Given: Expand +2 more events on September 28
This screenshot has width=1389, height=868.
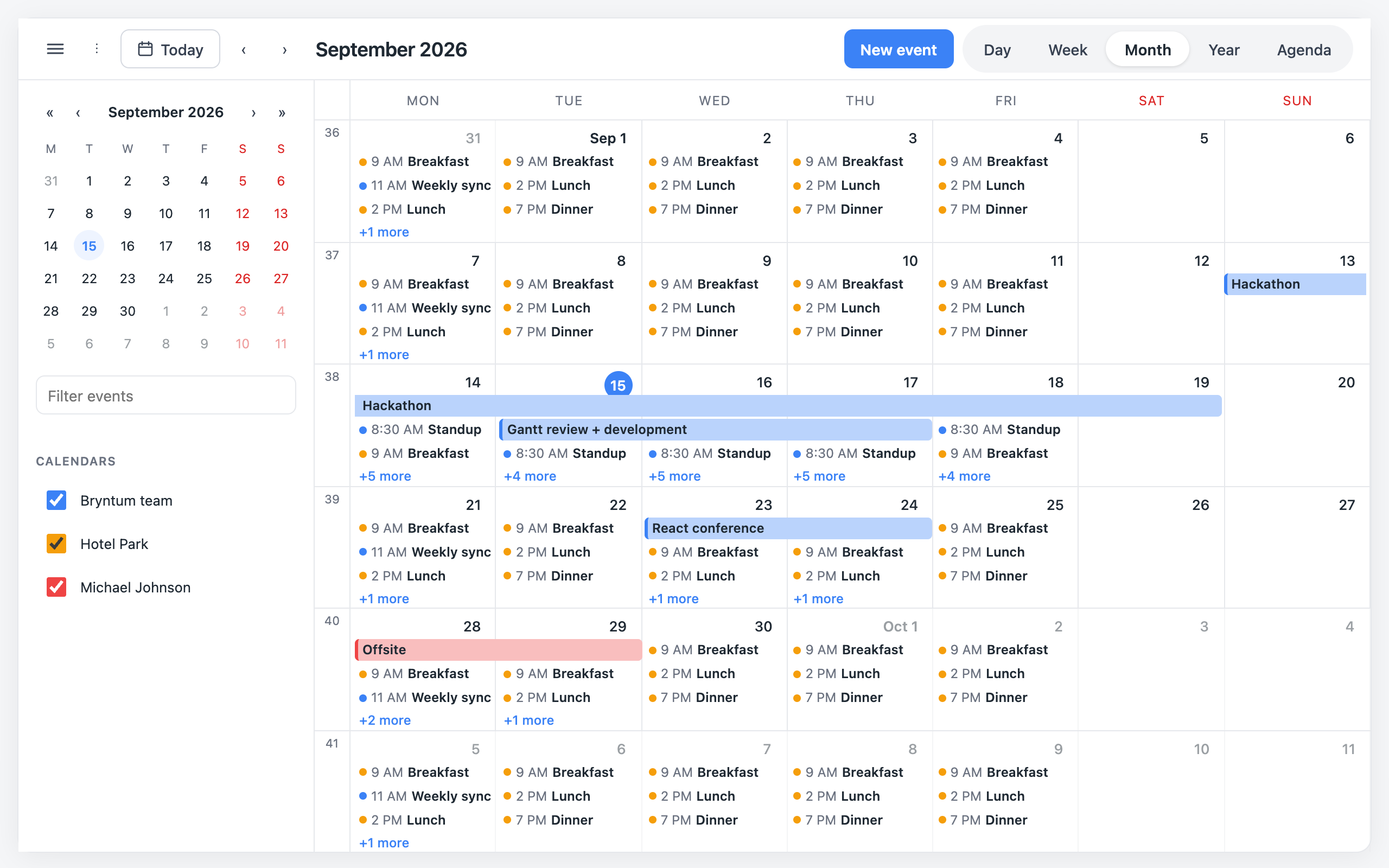Looking at the screenshot, I should 385,720.
